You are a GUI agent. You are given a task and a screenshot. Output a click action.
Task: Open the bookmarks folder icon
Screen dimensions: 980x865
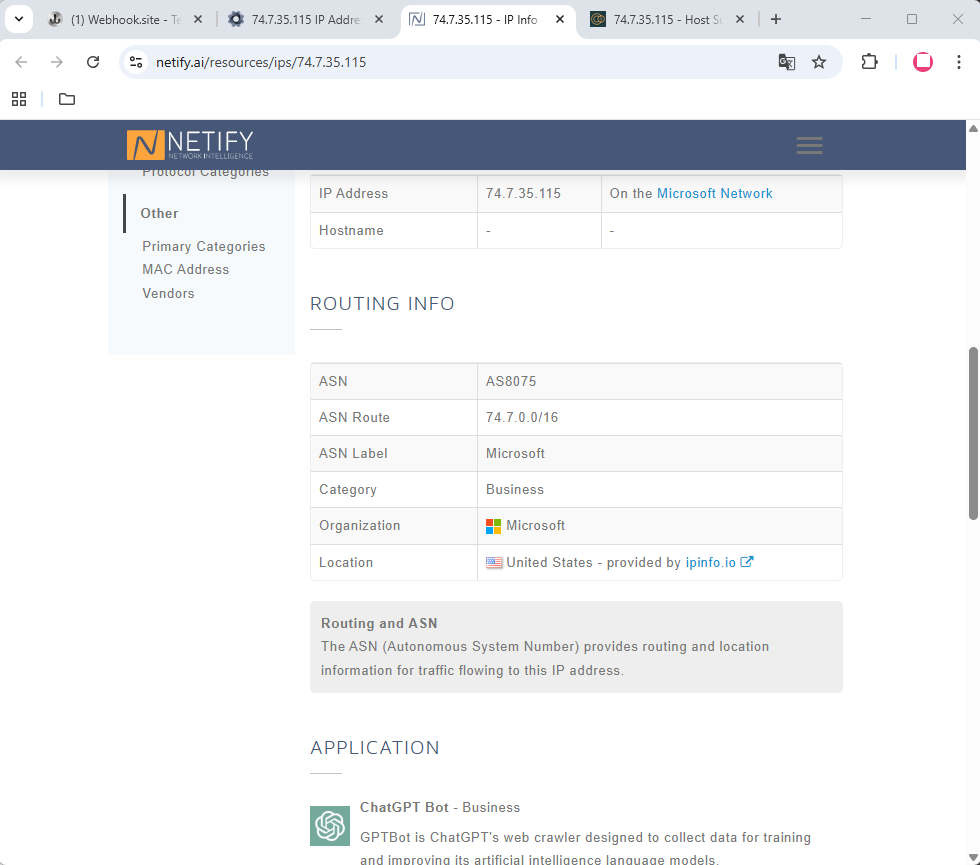[67, 99]
